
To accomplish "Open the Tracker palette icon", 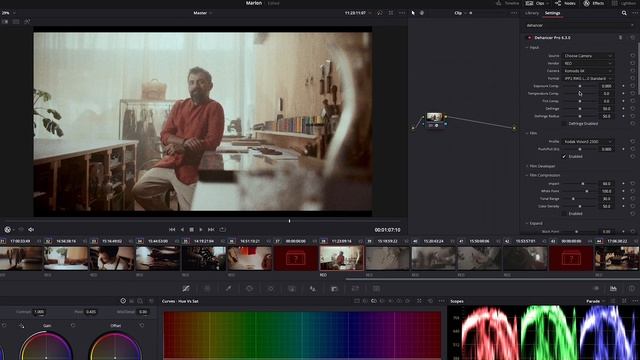I will click(x=271, y=289).
